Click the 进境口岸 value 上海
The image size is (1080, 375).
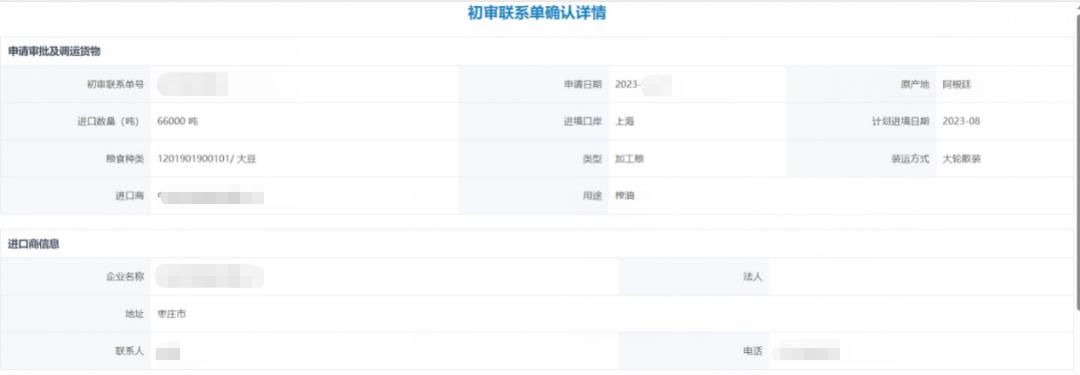coord(624,121)
